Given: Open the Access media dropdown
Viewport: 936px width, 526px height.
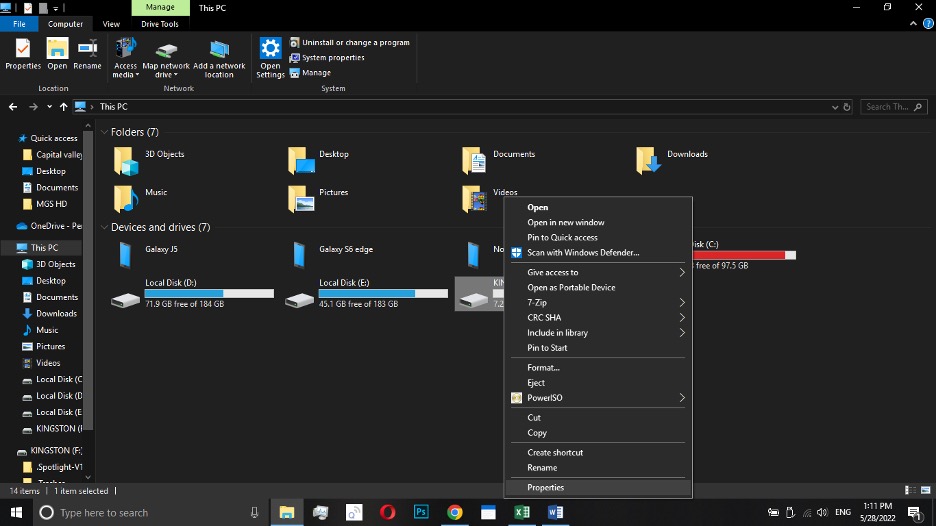Looking at the screenshot, I should pos(125,58).
